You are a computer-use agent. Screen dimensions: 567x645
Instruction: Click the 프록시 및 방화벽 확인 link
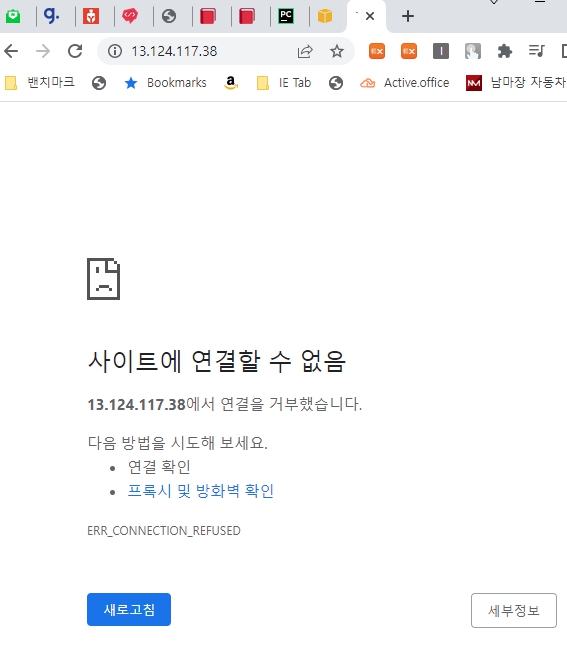(x=201, y=491)
